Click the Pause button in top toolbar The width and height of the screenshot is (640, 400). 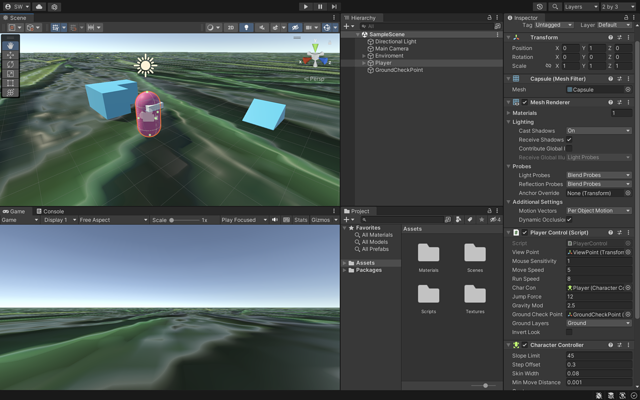tap(320, 7)
